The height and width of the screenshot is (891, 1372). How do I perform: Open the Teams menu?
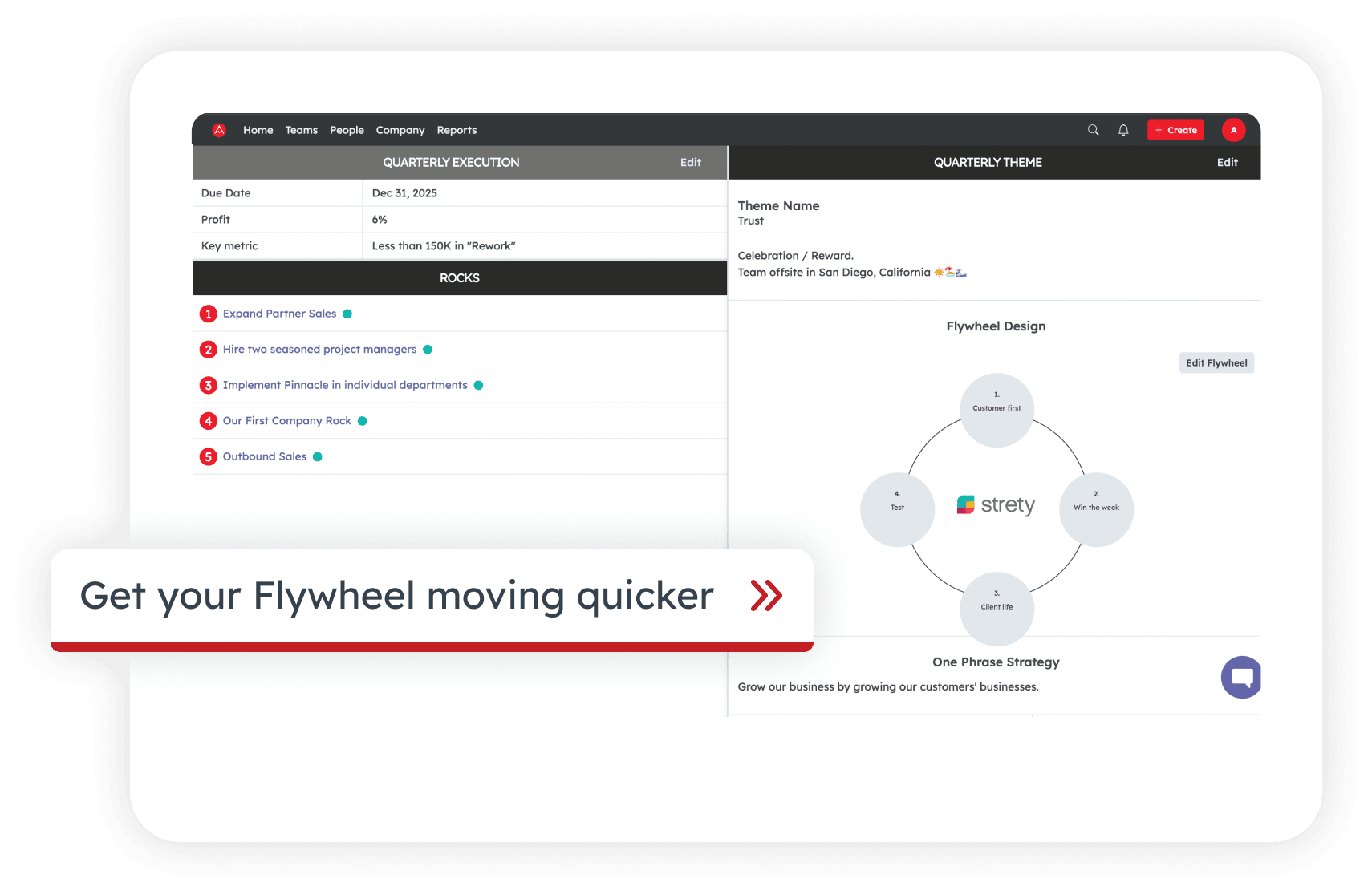tap(301, 130)
